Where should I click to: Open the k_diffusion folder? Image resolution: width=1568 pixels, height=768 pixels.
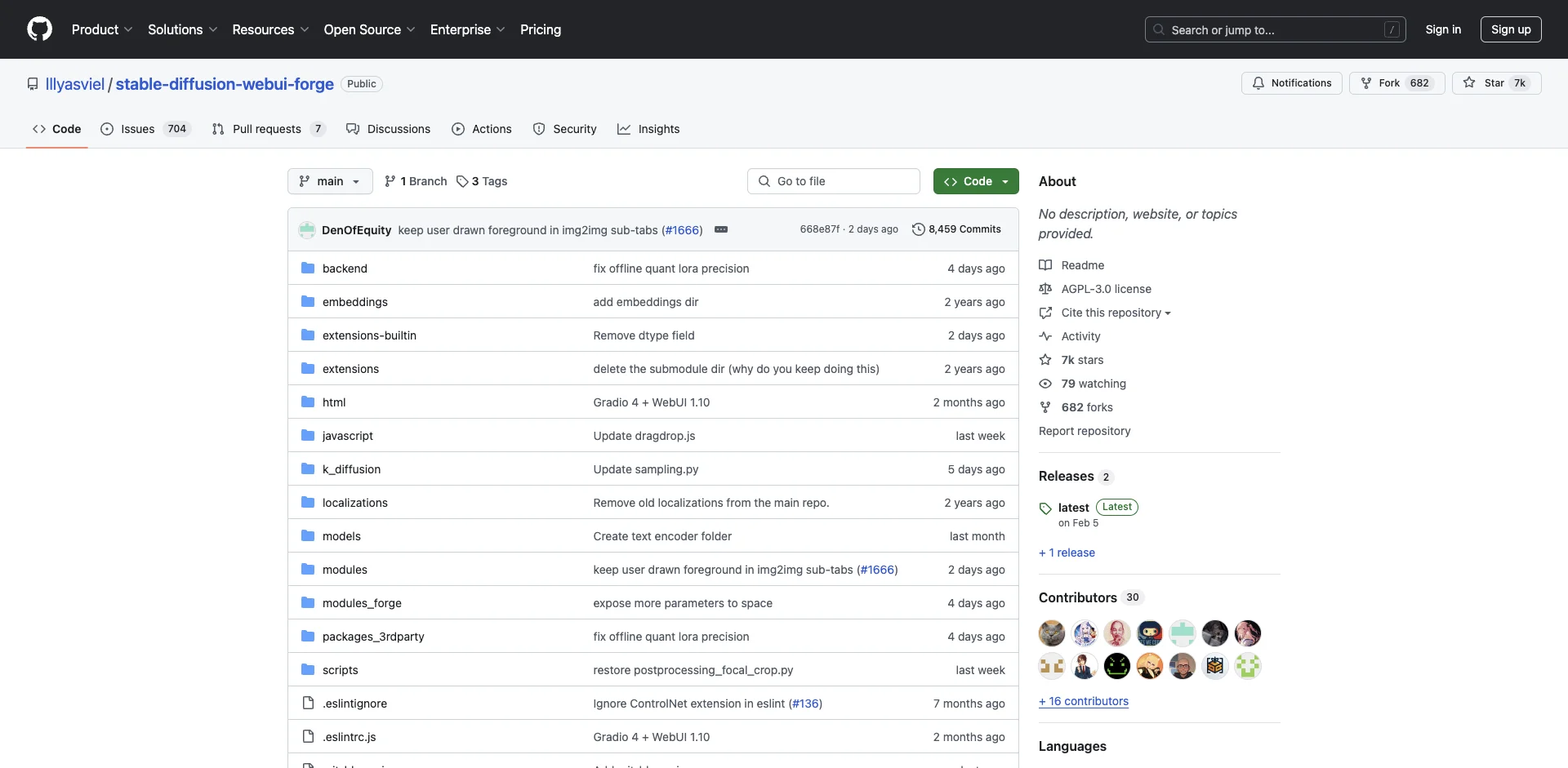click(351, 469)
